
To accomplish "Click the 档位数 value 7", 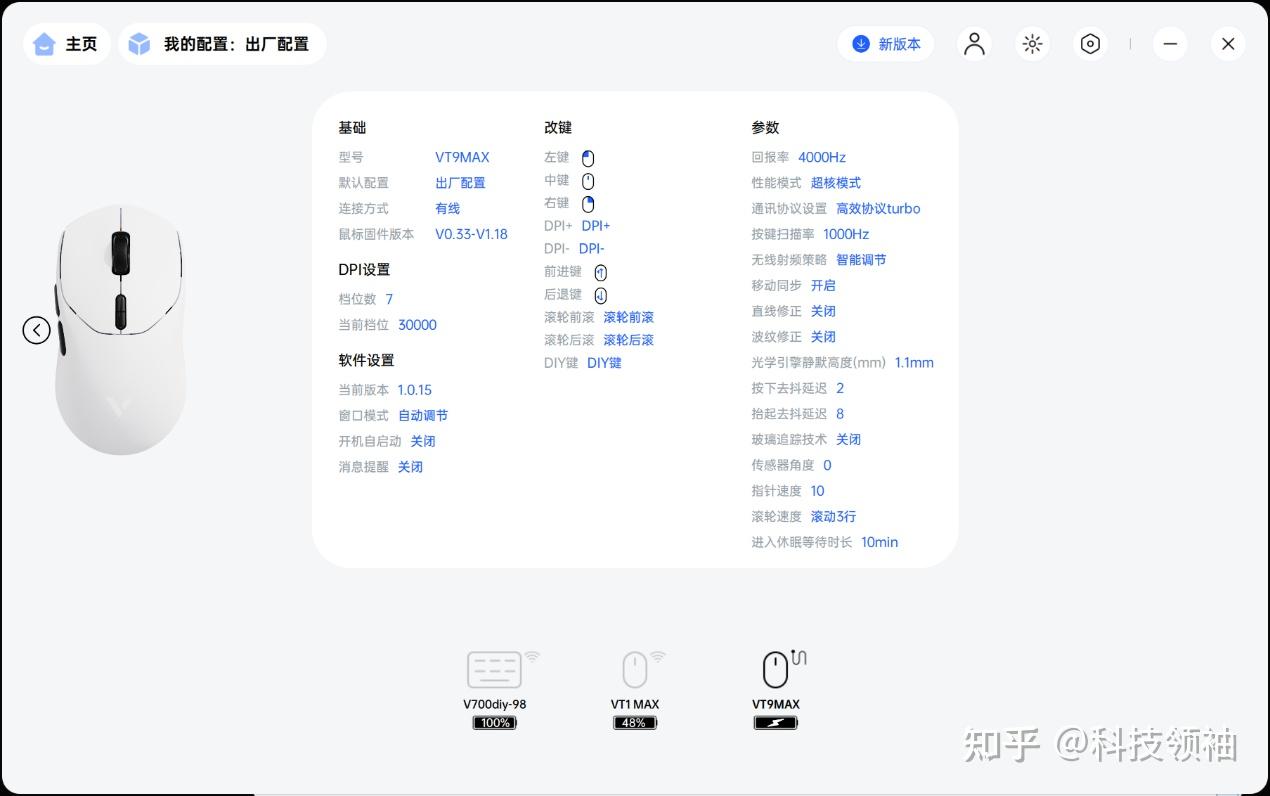I will point(389,299).
